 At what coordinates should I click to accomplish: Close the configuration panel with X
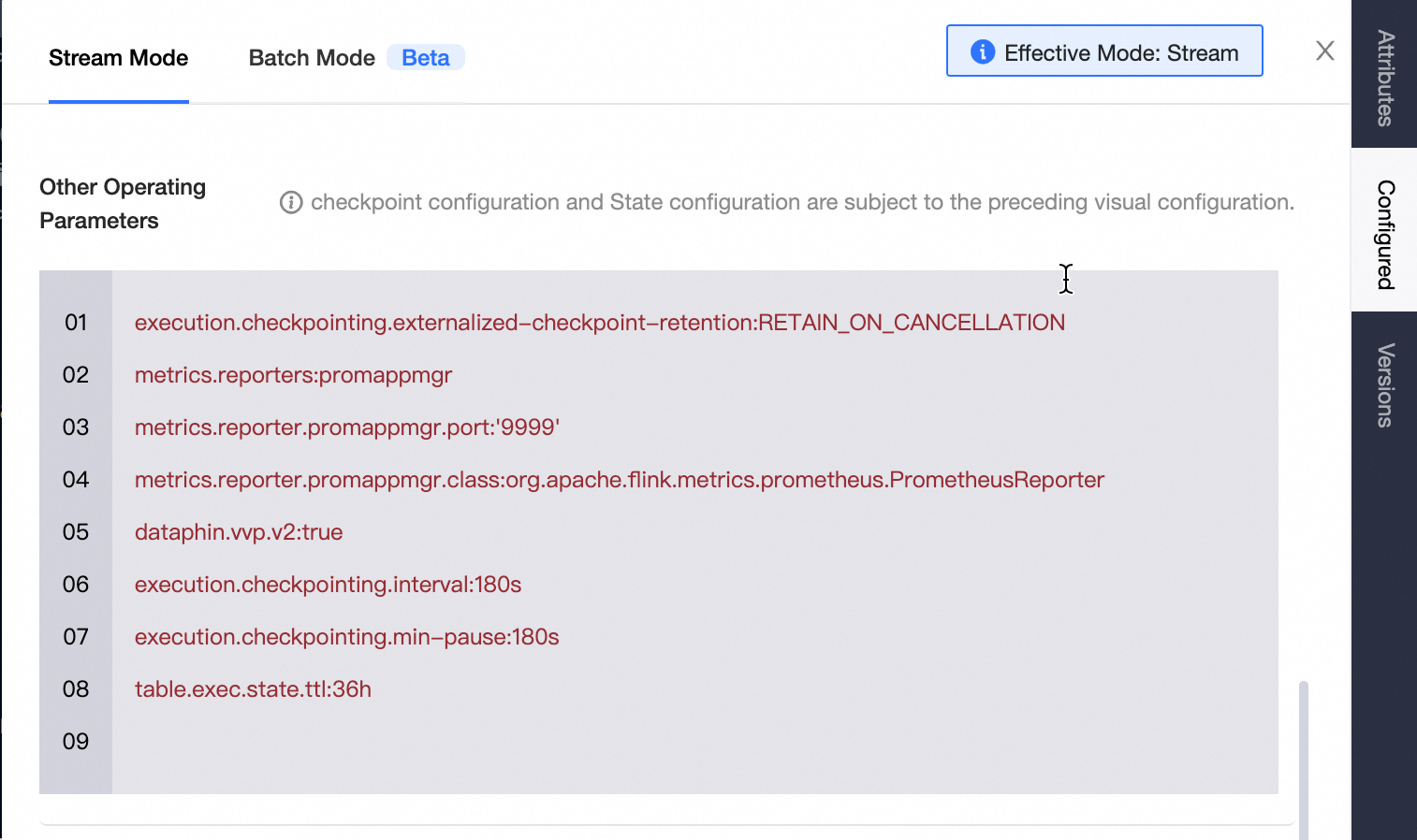pos(1324,51)
